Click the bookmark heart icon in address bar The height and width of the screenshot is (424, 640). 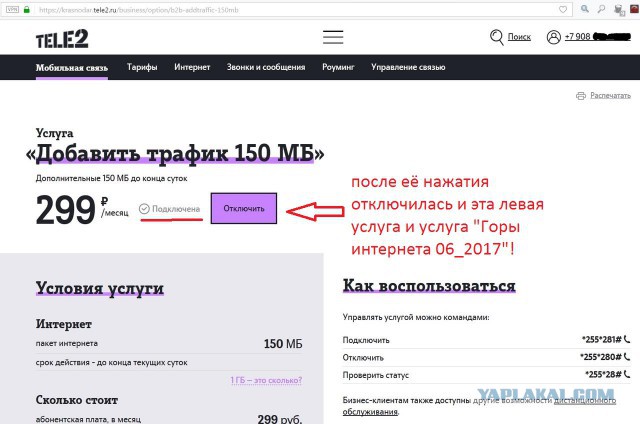point(563,9)
